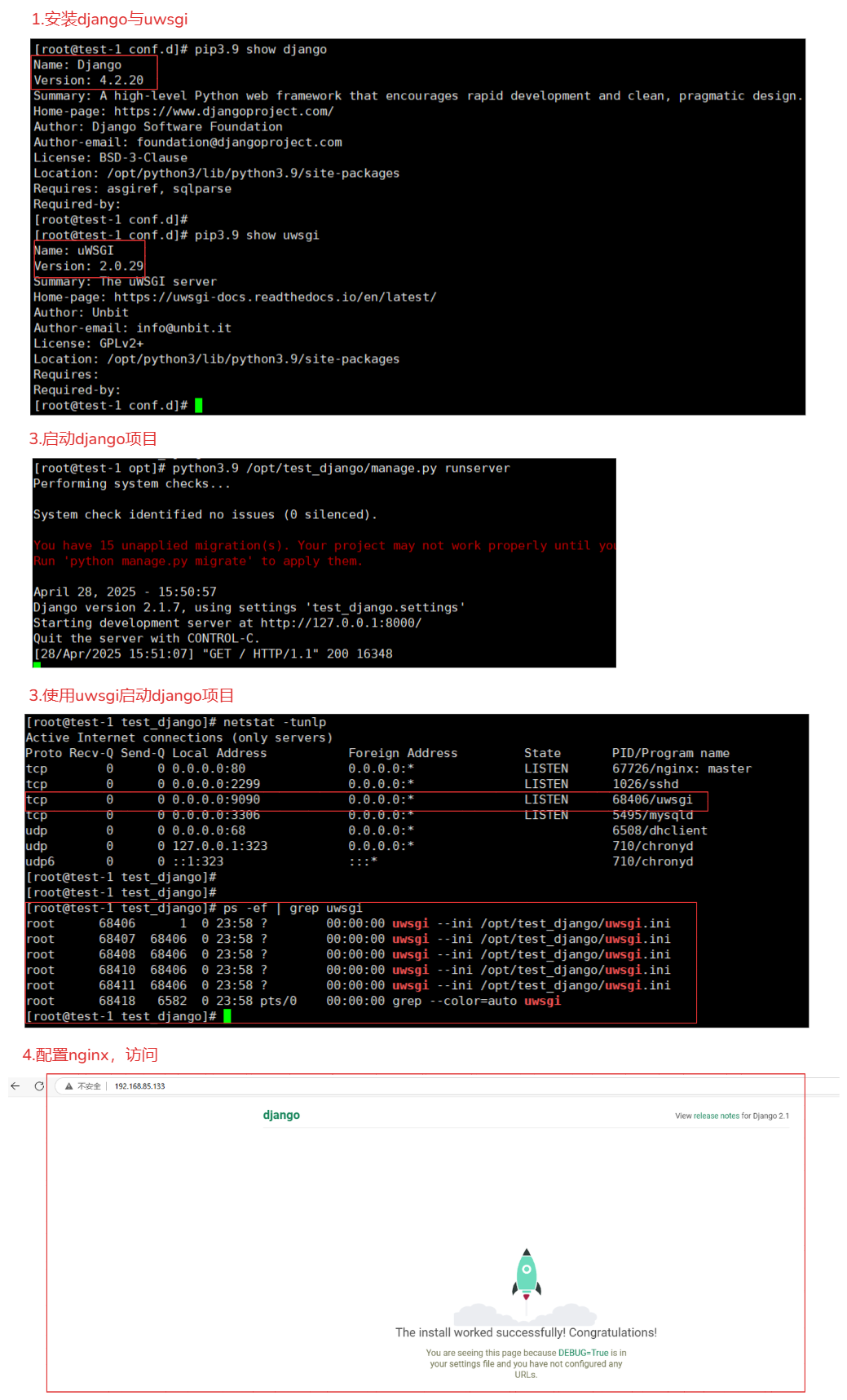
Task: Click the green django logo text
Action: click(x=281, y=1115)
